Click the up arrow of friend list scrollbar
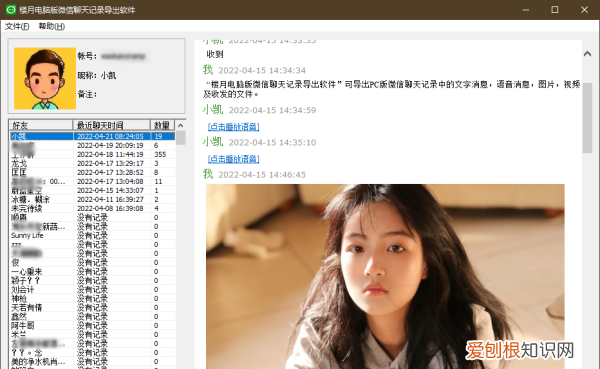The height and width of the screenshot is (369, 600). pyautogui.click(x=181, y=125)
